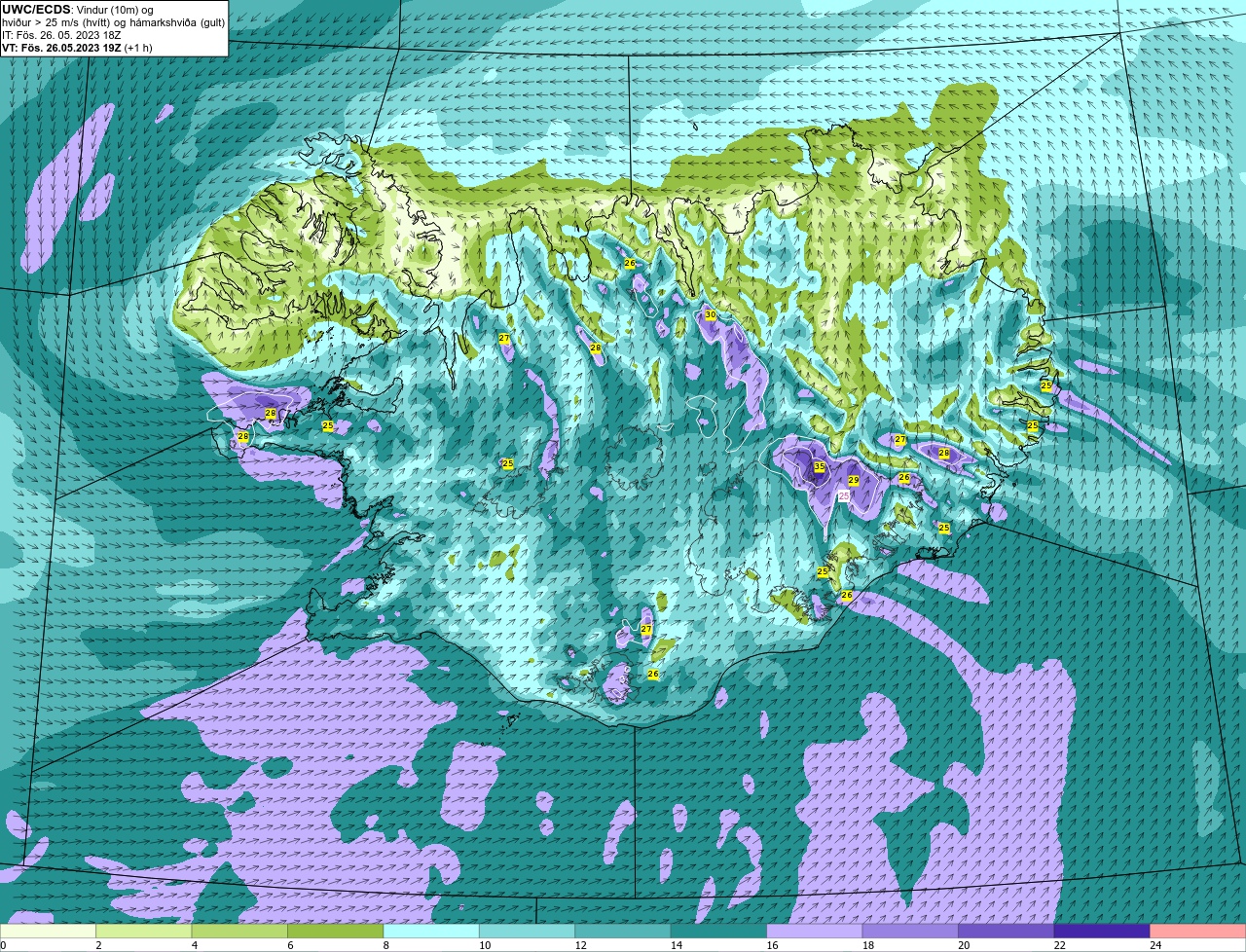
Task: Select the medium purple 18–20 scale segment
Action: coord(910,931)
